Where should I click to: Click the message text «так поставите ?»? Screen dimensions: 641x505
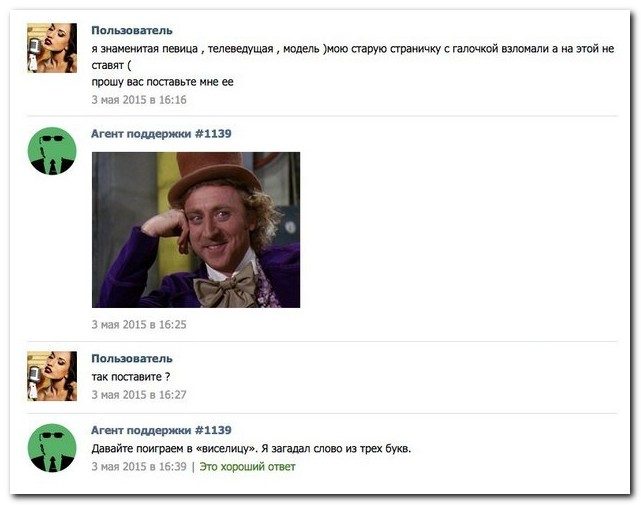131,376
